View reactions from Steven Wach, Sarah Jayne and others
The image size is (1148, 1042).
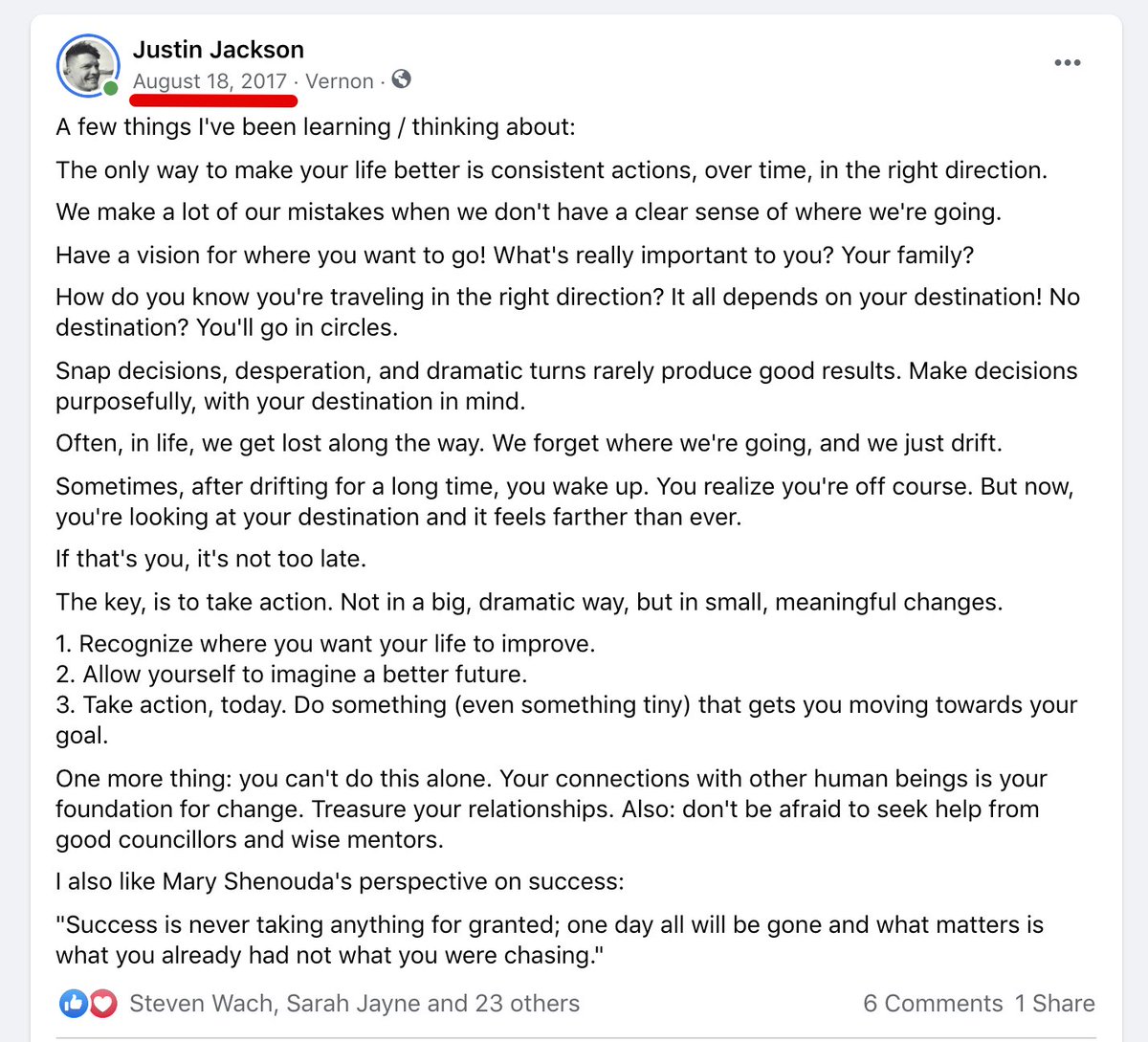click(354, 1003)
